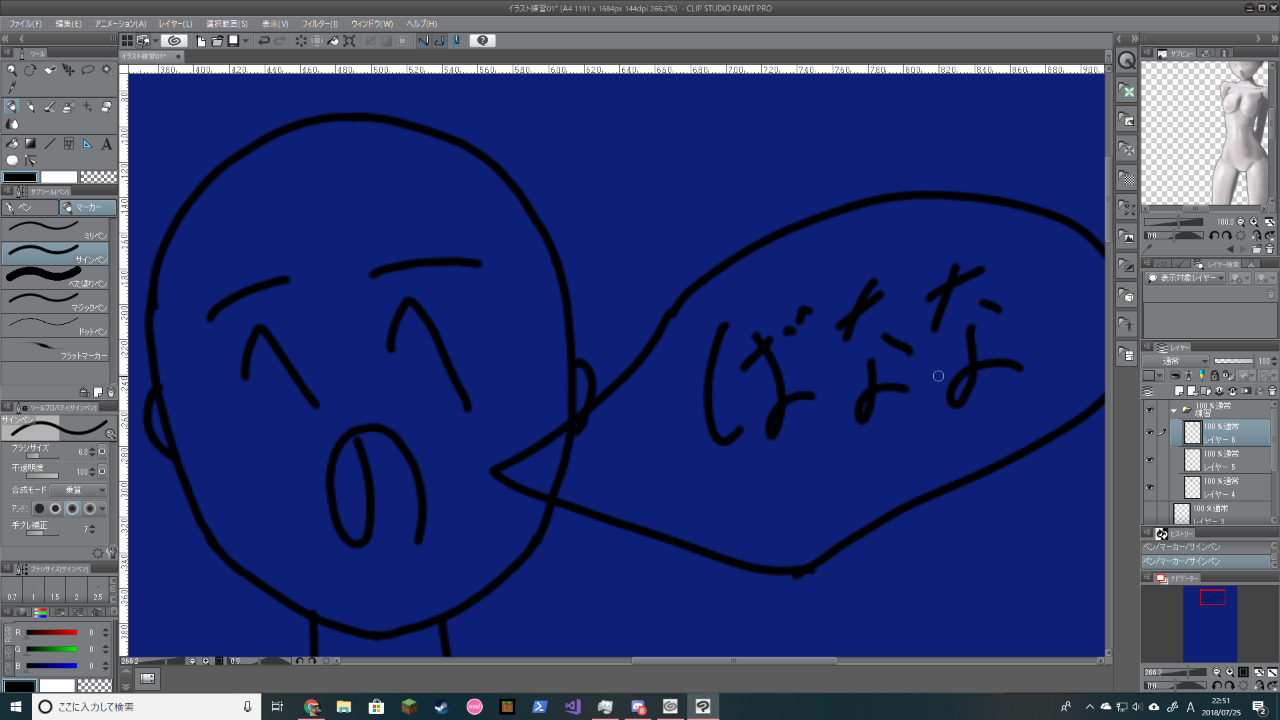This screenshot has height=720, width=1280.
Task: Switch to the マーカー sub tool tab
Action: 82,208
